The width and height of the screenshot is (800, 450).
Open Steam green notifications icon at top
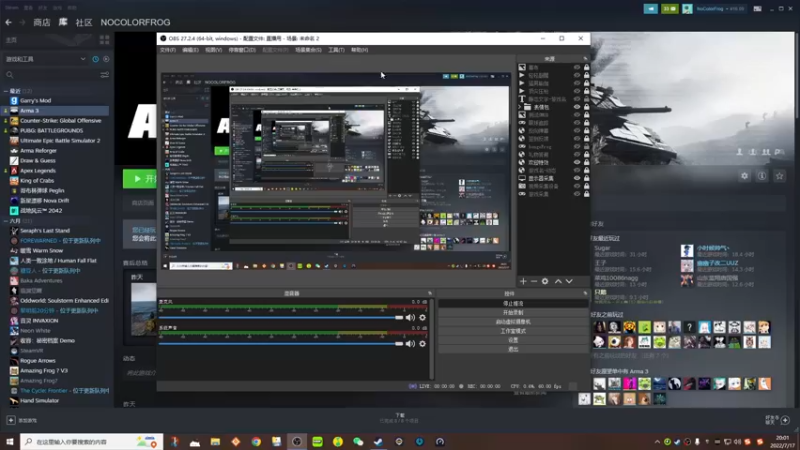[669, 9]
